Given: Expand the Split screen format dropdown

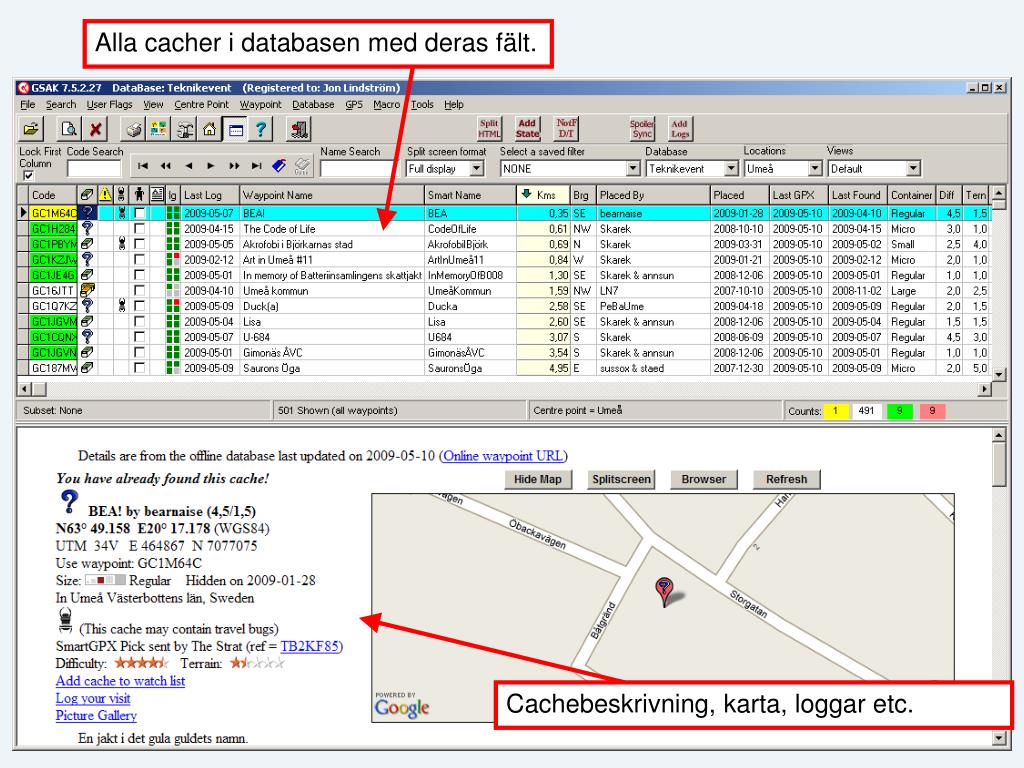Looking at the screenshot, I should pos(477,168).
